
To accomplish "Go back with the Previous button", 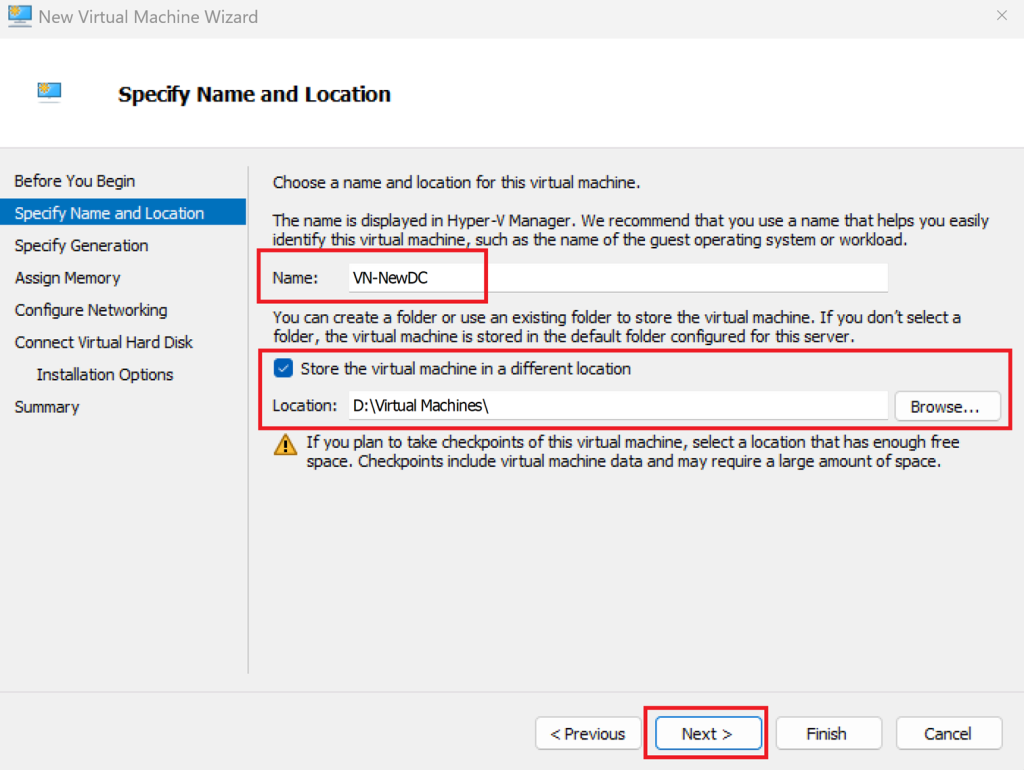I will coord(587,734).
